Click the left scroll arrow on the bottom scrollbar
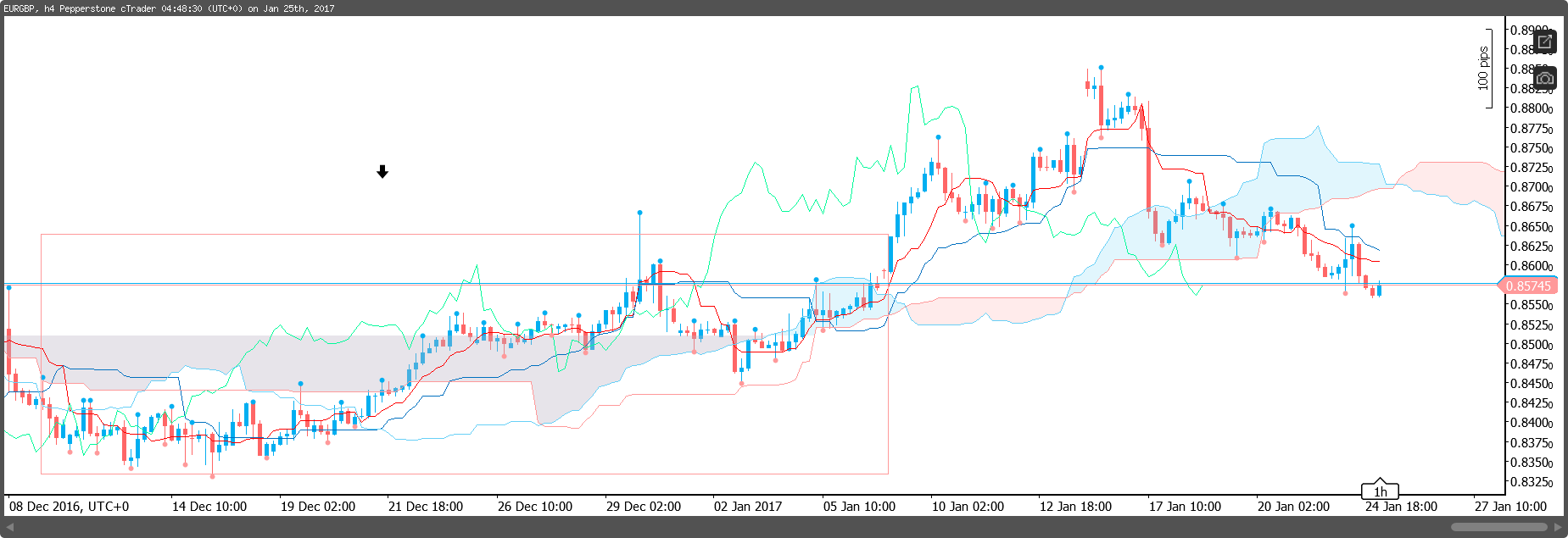The image size is (1568, 538). (x=9, y=527)
